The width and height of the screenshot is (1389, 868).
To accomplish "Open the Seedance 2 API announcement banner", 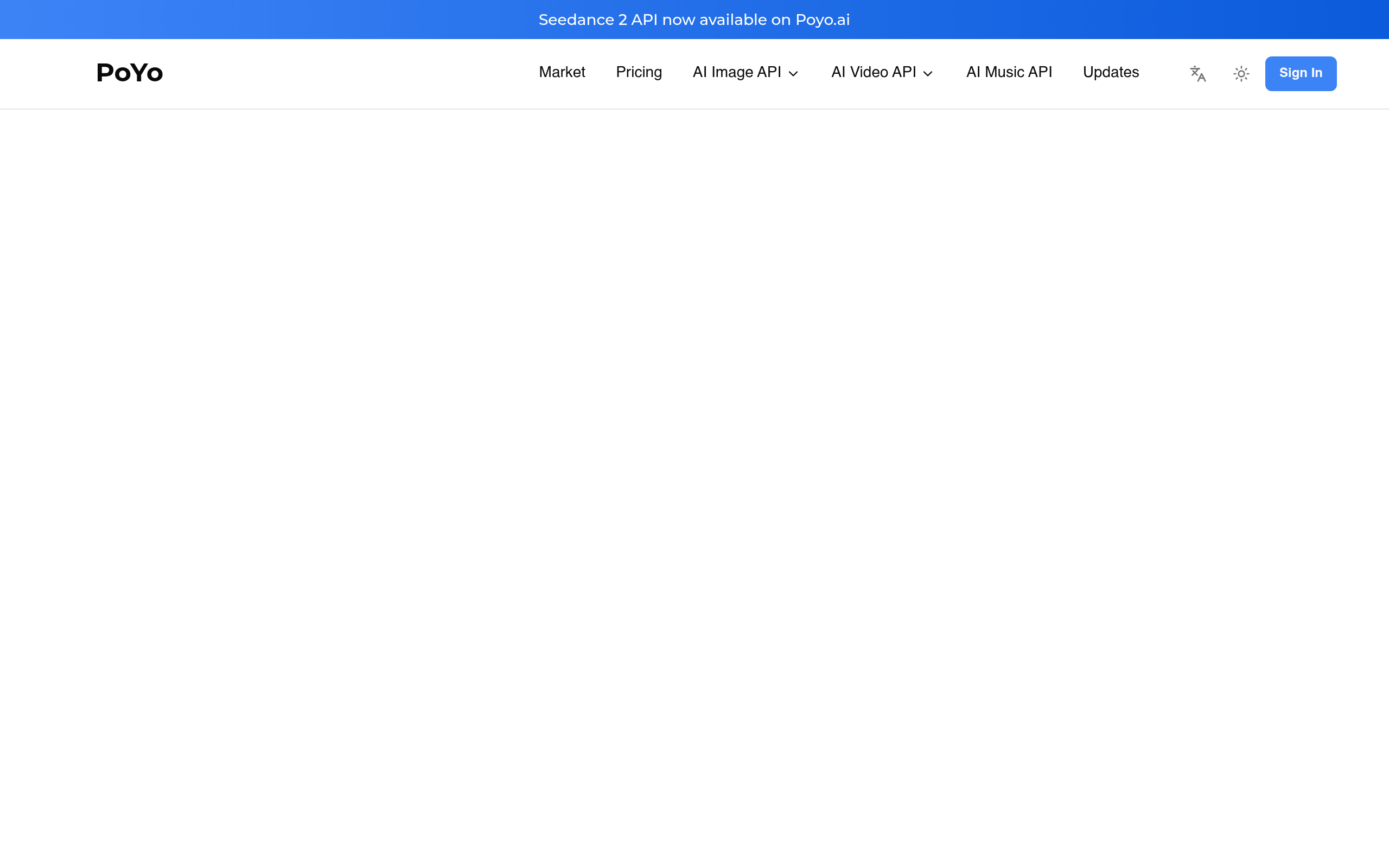I will pyautogui.click(x=694, y=20).
